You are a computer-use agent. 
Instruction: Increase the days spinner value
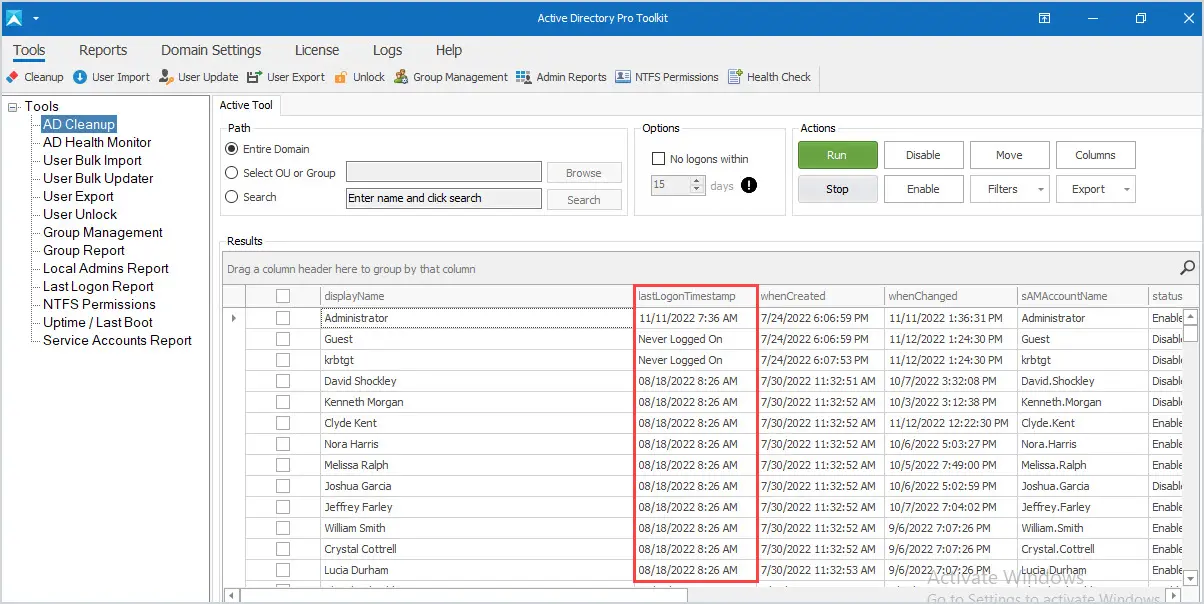tap(696, 181)
